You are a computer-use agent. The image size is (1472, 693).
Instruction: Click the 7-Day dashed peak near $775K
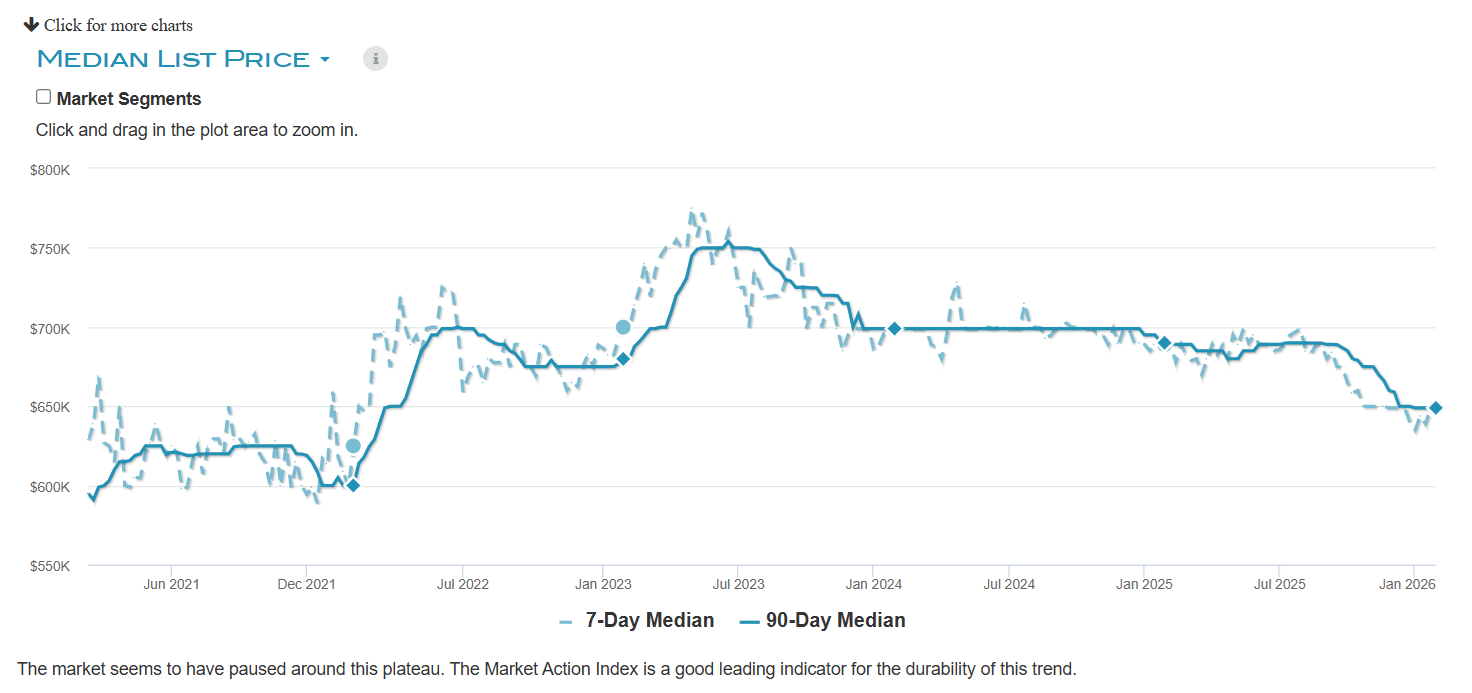[x=692, y=211]
